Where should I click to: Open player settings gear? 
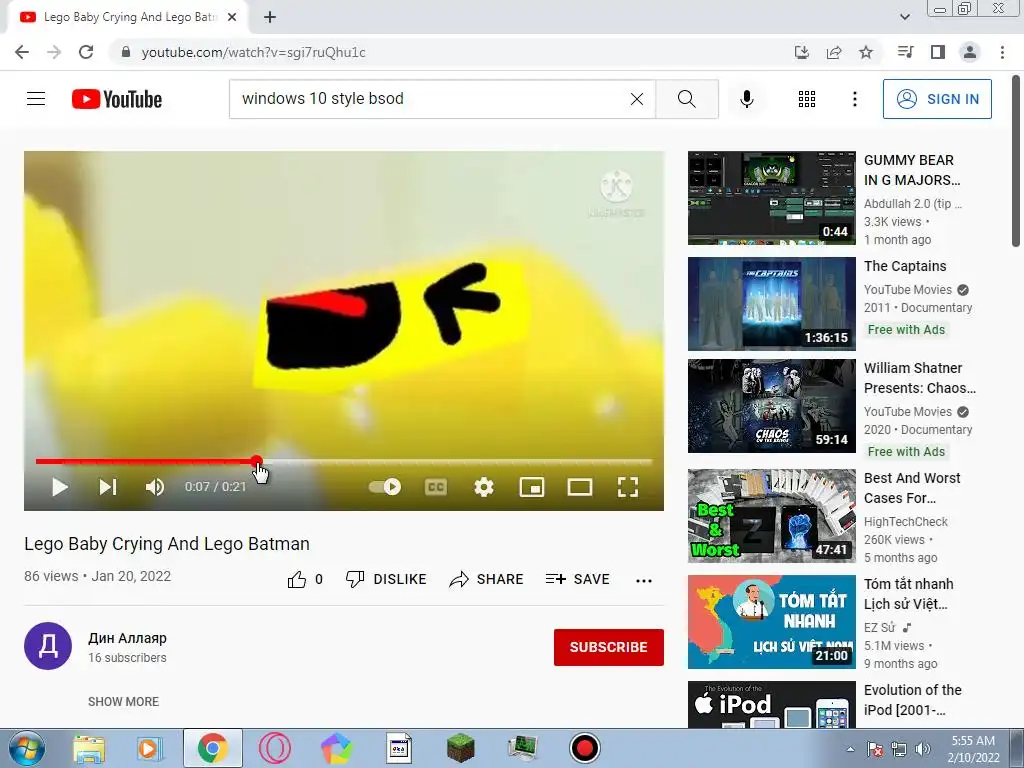pyautogui.click(x=483, y=487)
